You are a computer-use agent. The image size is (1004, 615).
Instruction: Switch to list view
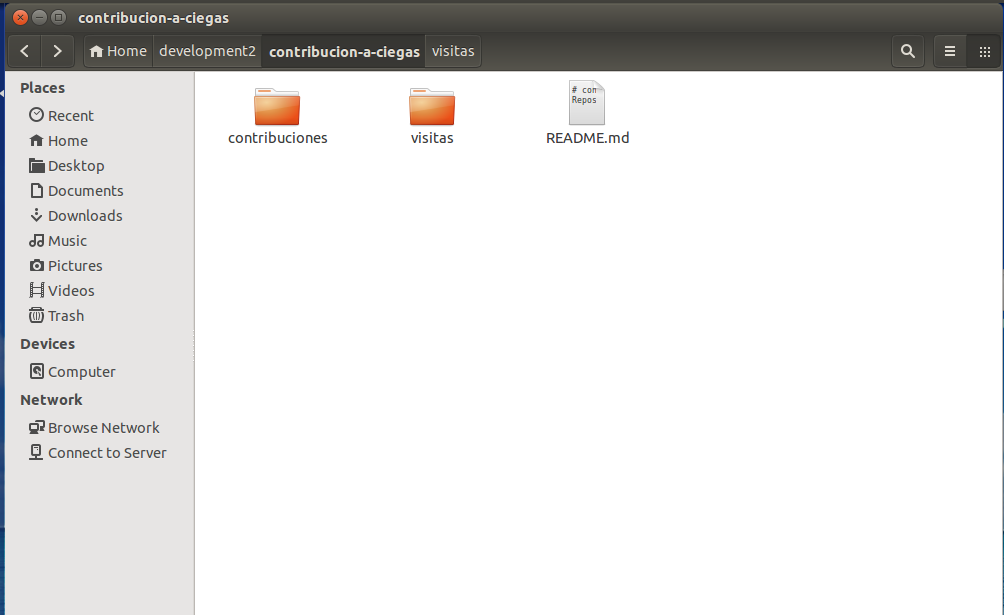pyautogui.click(x=950, y=51)
